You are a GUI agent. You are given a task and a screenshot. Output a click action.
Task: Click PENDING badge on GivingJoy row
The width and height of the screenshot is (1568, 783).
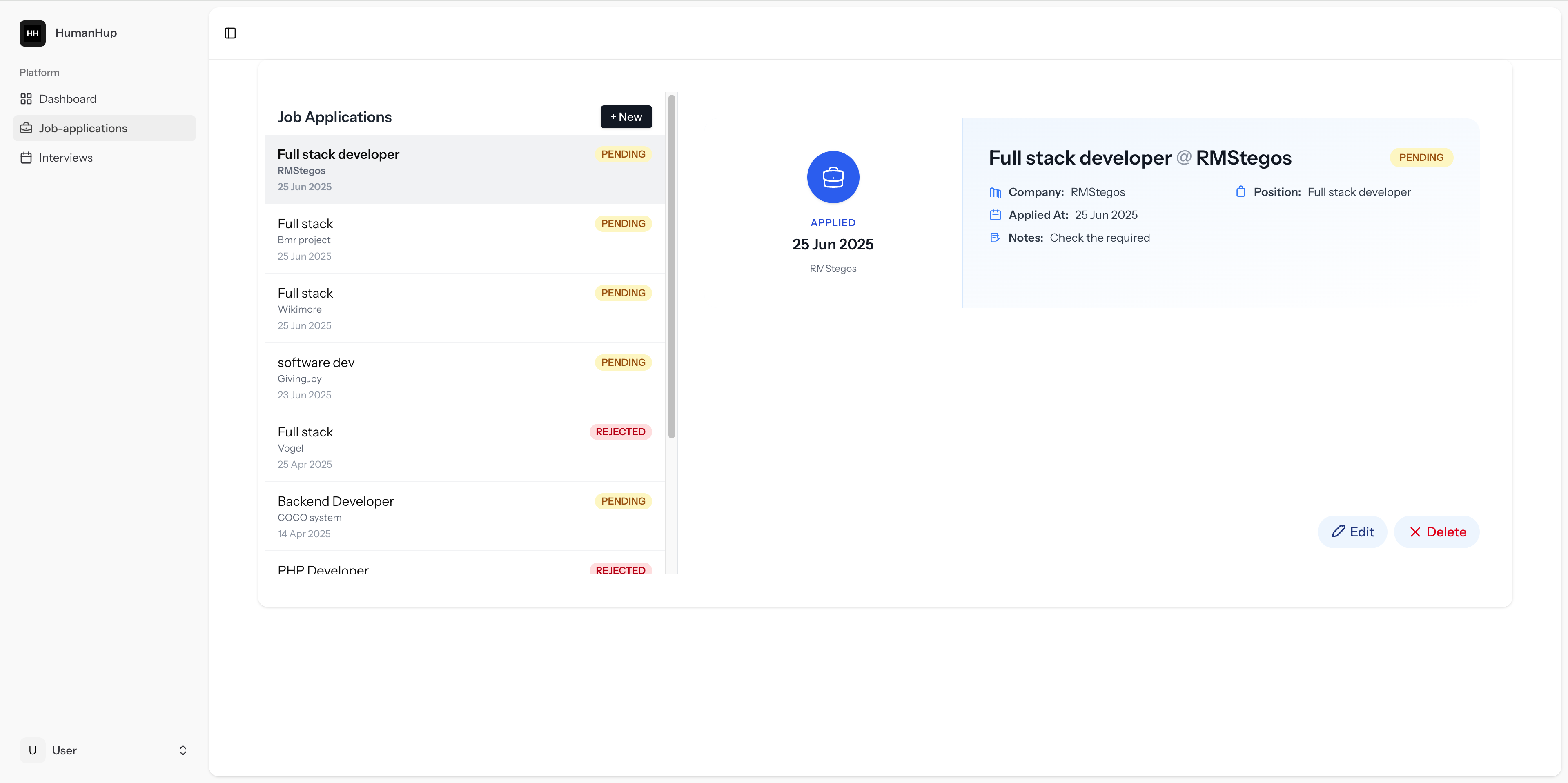click(x=623, y=362)
